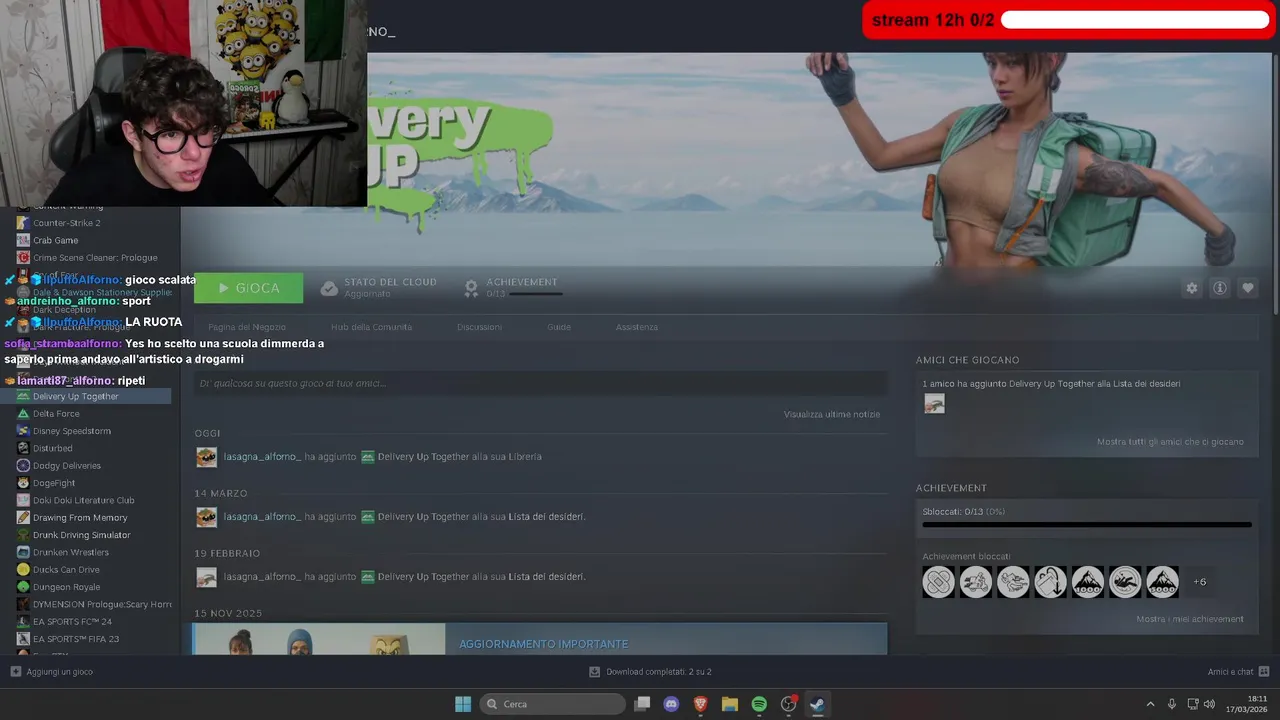Screen dimensions: 1280x720
Task: Open first locked achievement icon
Action: click(x=938, y=581)
